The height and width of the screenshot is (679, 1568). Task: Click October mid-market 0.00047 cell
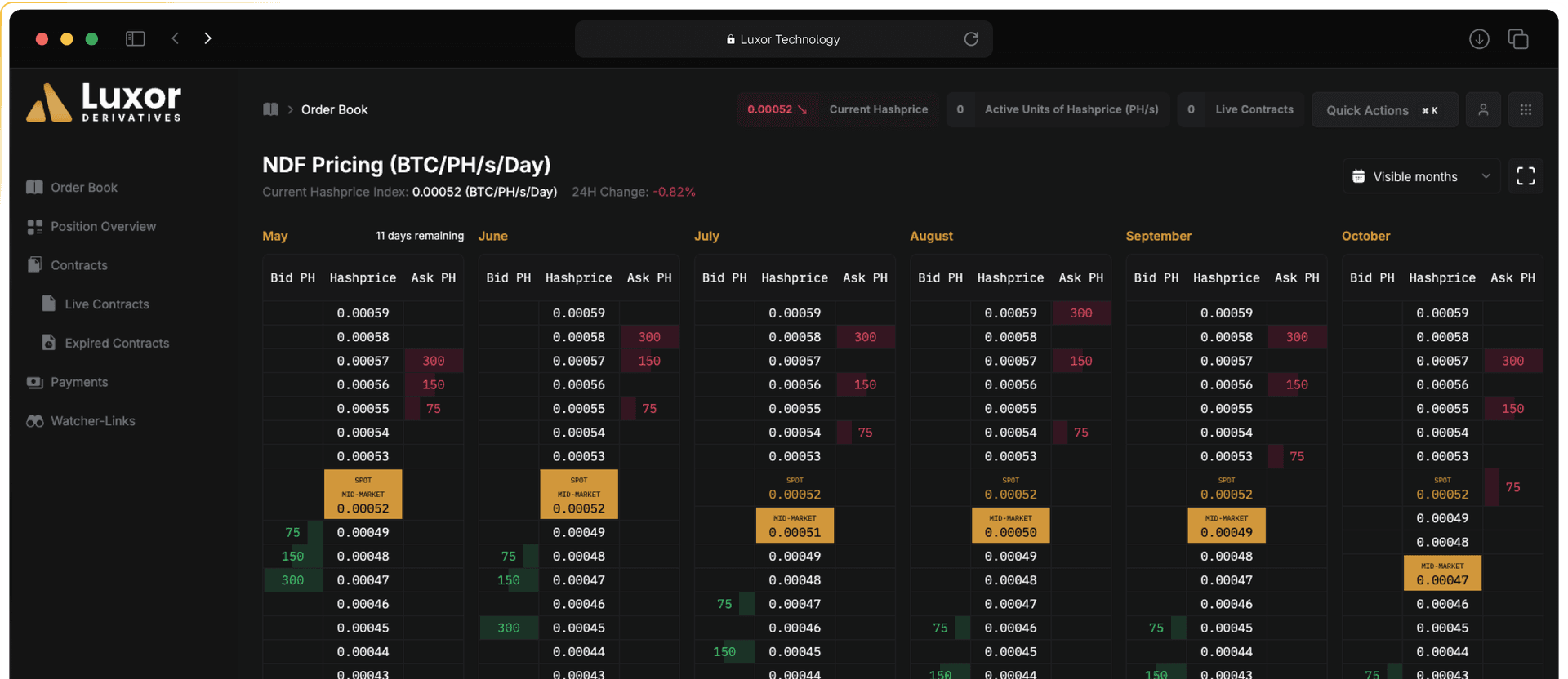point(1442,574)
